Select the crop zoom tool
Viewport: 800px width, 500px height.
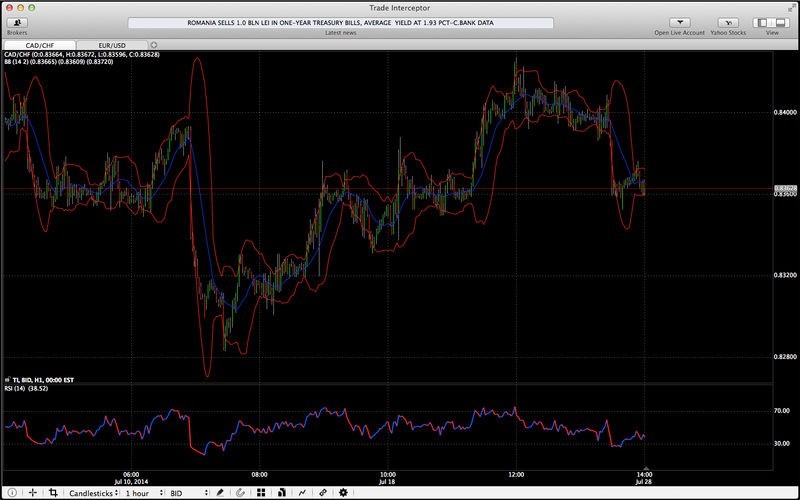coord(53,493)
